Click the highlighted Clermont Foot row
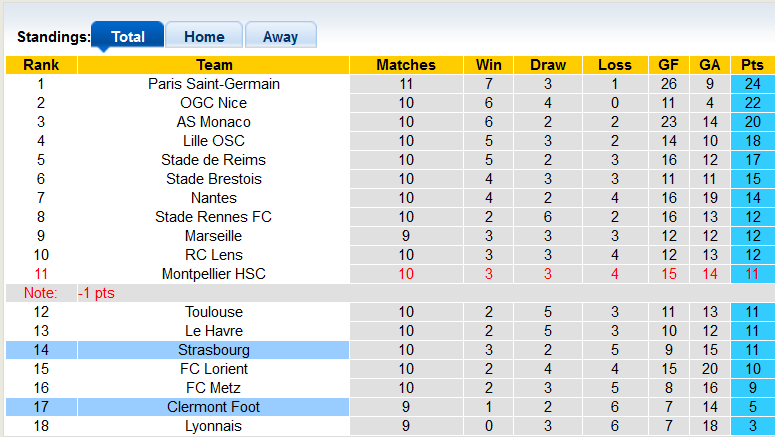The height and width of the screenshot is (437, 775). point(213,407)
